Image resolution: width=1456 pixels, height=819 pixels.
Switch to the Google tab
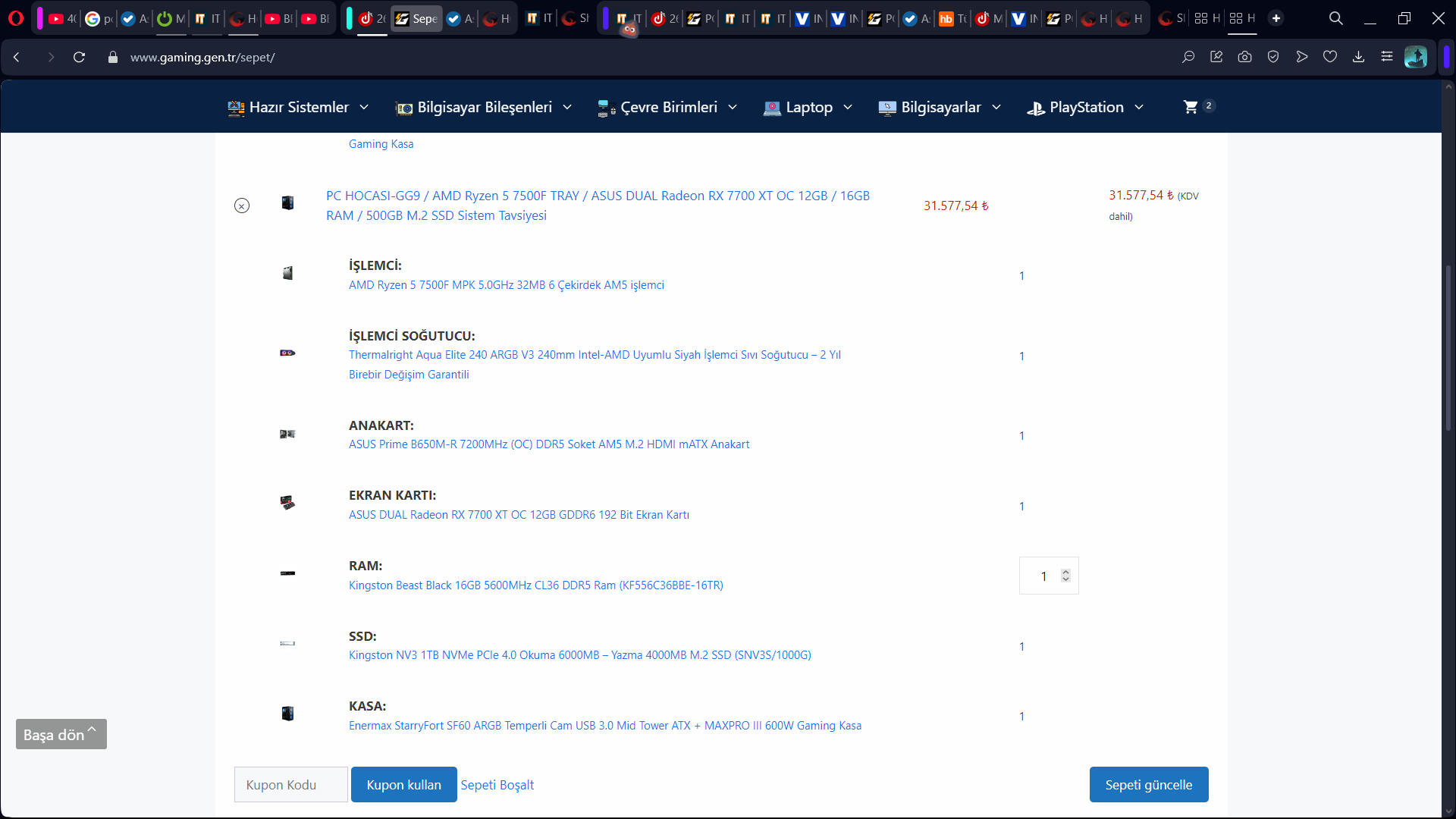[x=99, y=18]
